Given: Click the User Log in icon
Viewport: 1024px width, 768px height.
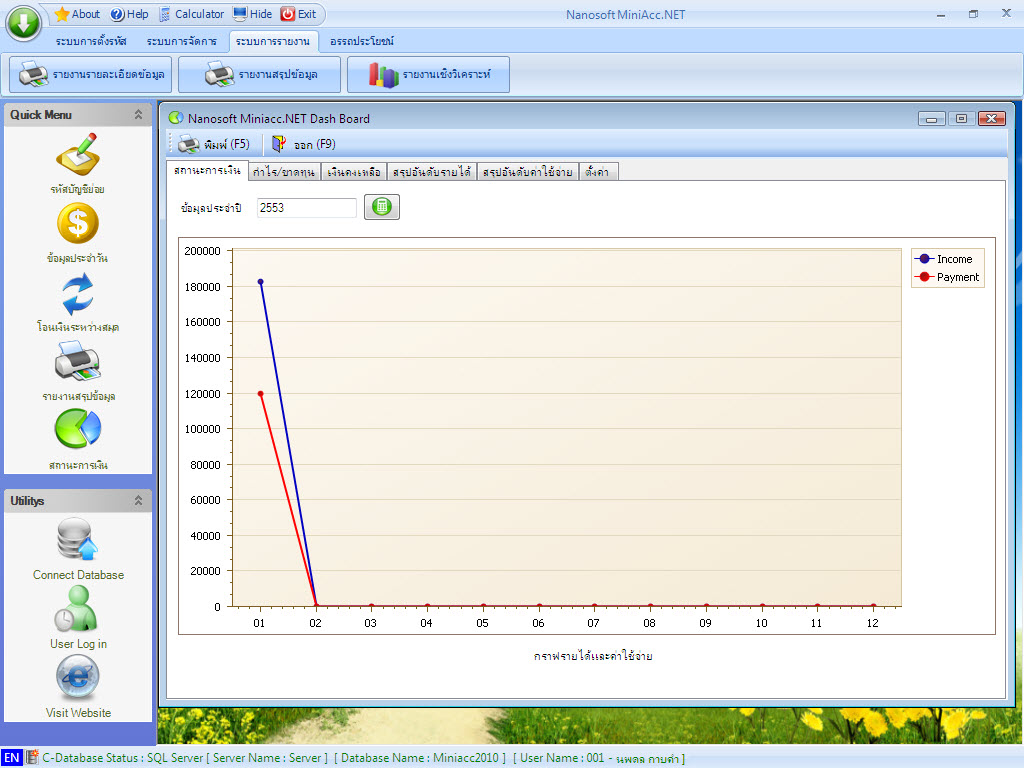Looking at the screenshot, I should coord(76,608).
